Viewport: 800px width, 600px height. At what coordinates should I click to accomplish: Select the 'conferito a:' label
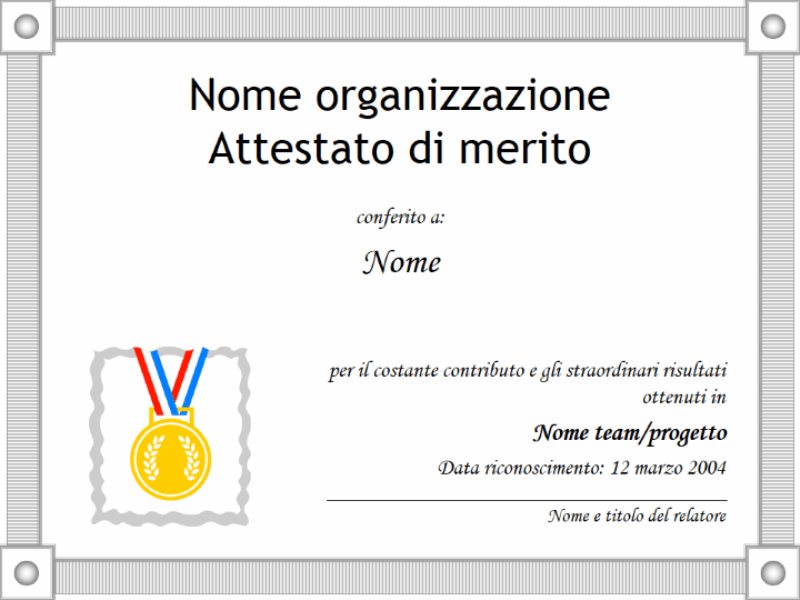pos(400,217)
